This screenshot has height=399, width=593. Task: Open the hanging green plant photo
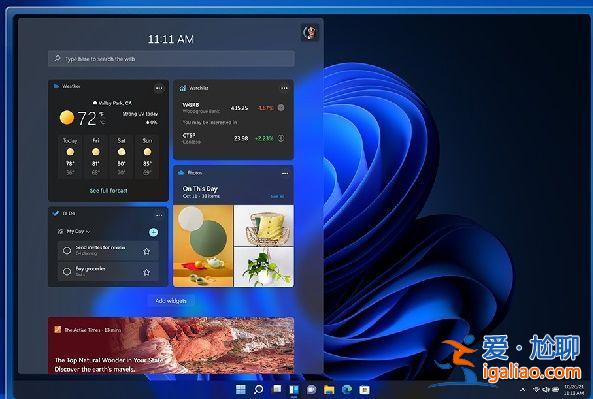[x=264, y=267]
